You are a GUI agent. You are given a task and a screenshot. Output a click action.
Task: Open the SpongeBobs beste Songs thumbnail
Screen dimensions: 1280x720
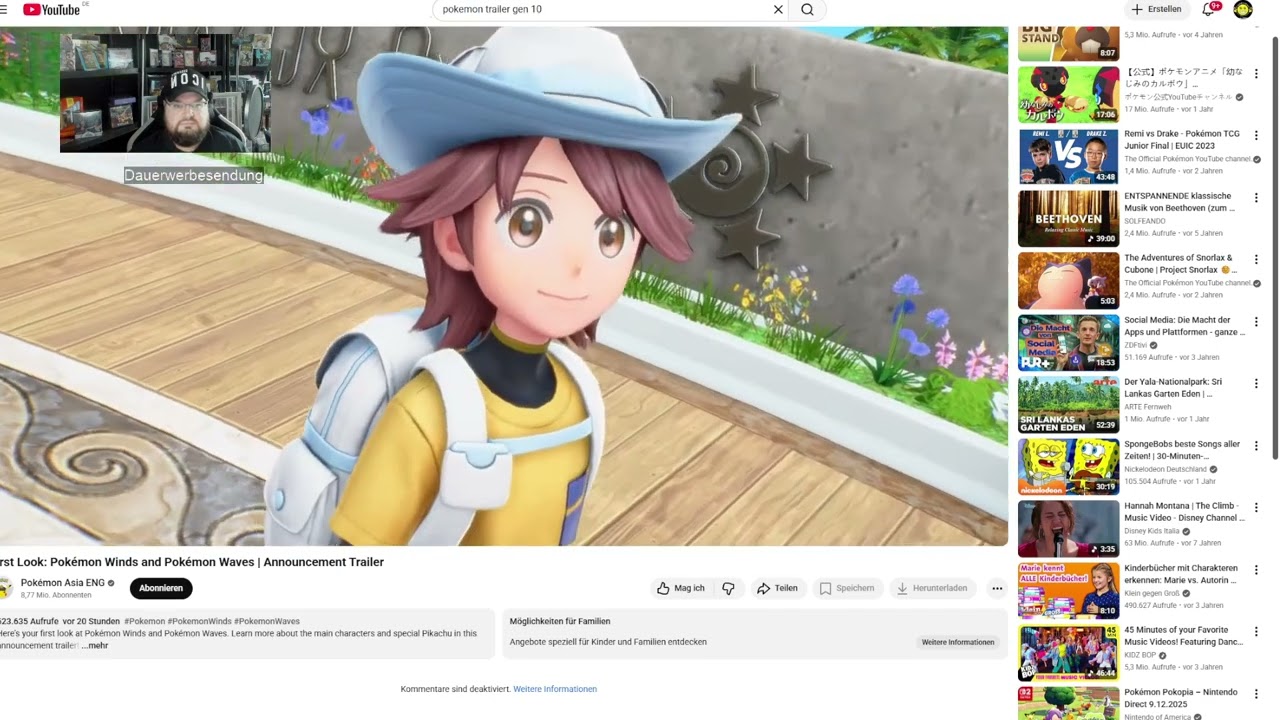pos(1068,467)
